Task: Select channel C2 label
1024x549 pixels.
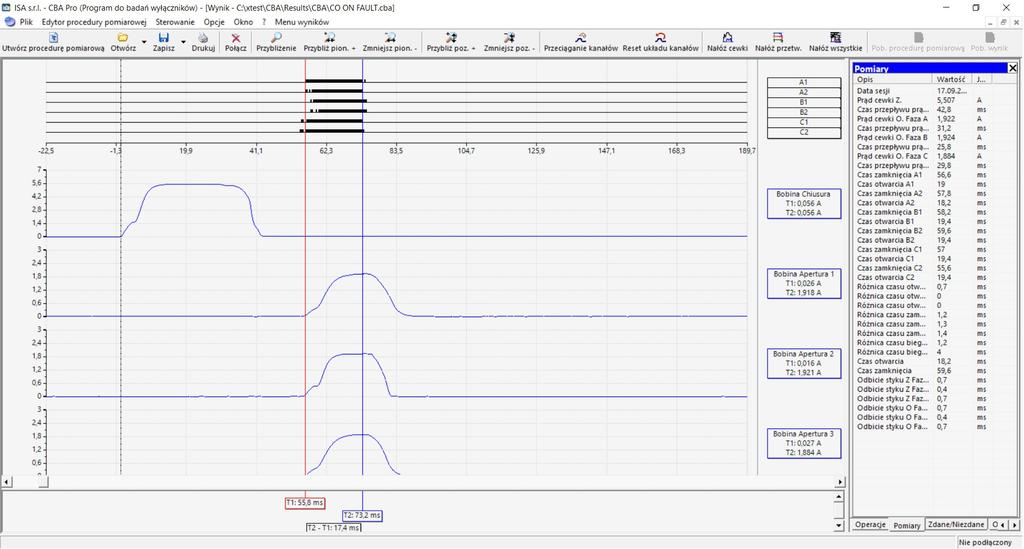Action: pyautogui.click(x=803, y=132)
